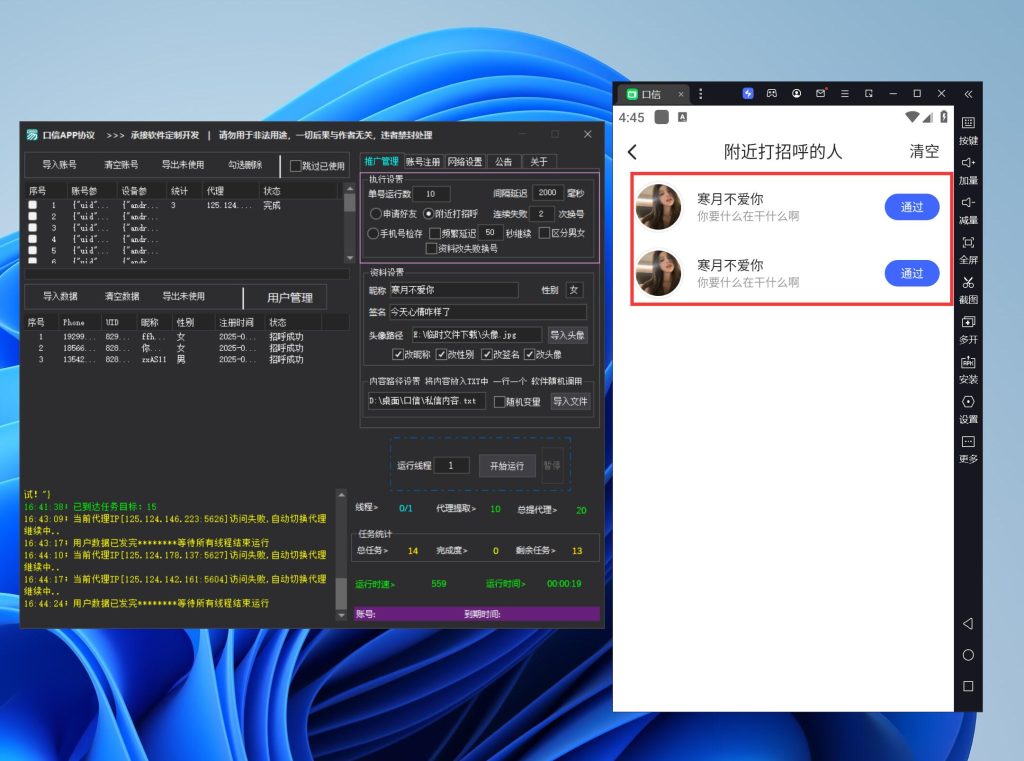Open the 性别 gender dropdown
1024x761 pixels.
[574, 290]
